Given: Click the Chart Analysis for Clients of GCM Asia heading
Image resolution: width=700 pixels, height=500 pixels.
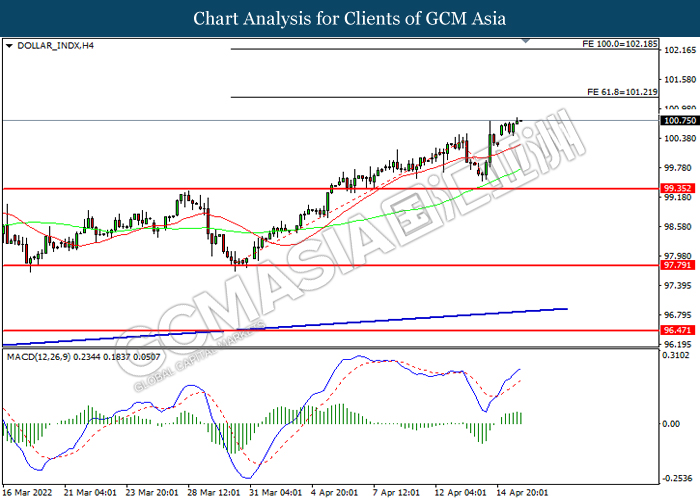Looking at the screenshot, I should (350, 18).
